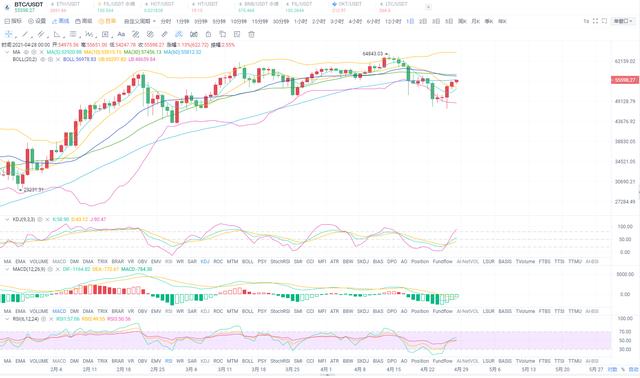Image resolution: width=640 pixels, height=378 pixels.
Task: Switch to the ETH/USDT symbol tab
Action: click(x=65, y=7)
